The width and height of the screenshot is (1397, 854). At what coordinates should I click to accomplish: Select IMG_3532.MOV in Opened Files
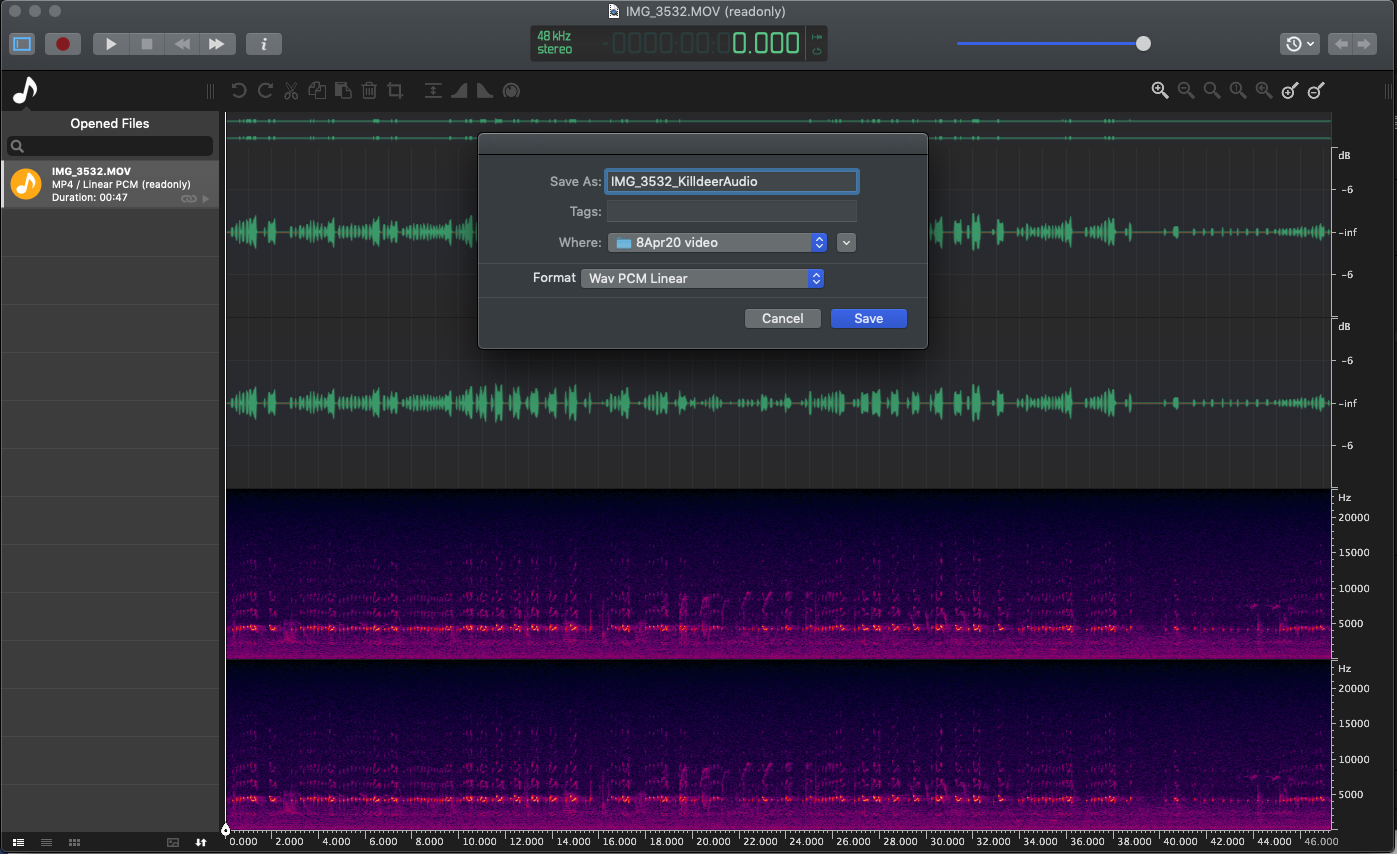tap(110, 184)
